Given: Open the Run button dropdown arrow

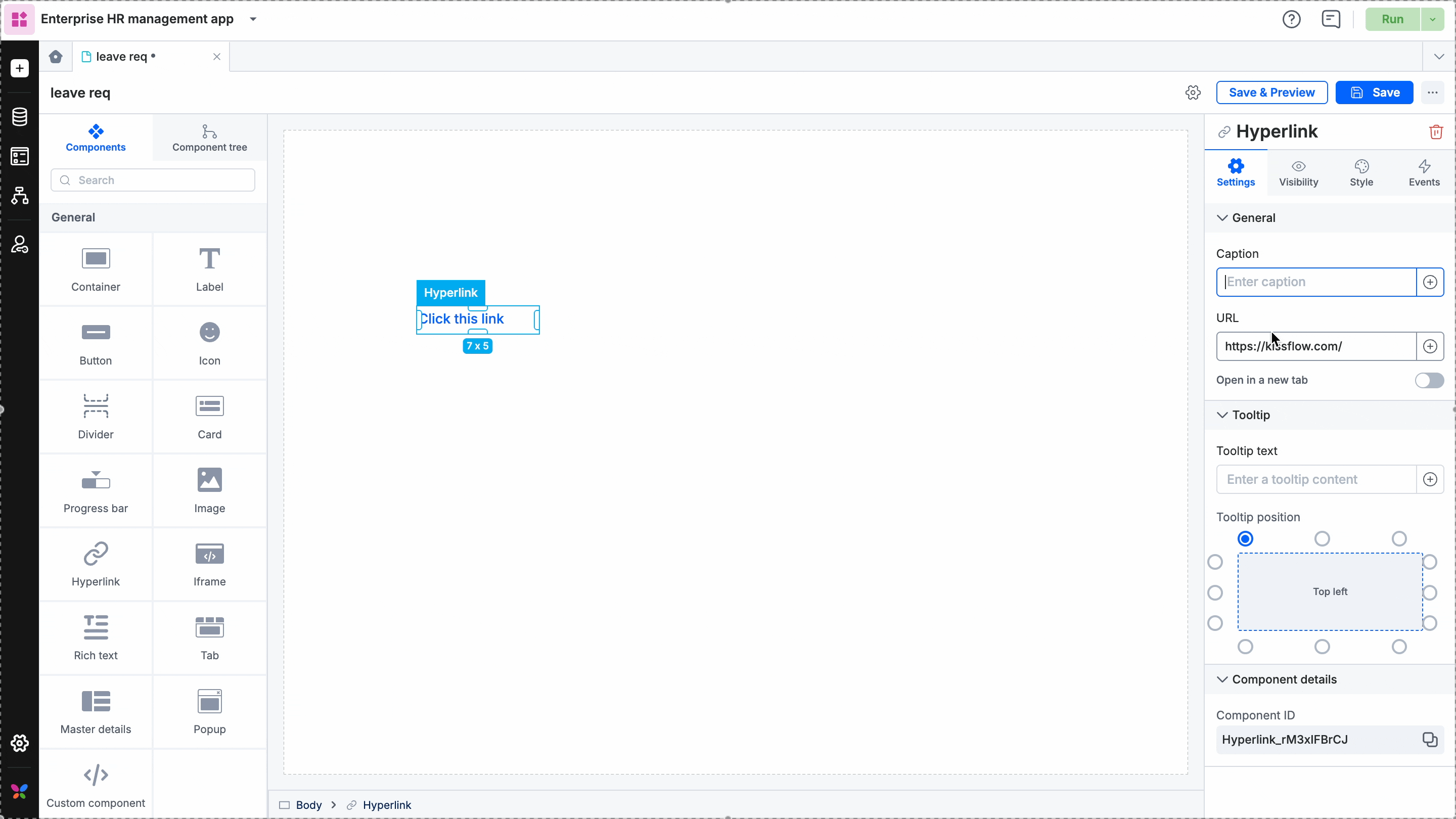Looking at the screenshot, I should click(1432, 19).
